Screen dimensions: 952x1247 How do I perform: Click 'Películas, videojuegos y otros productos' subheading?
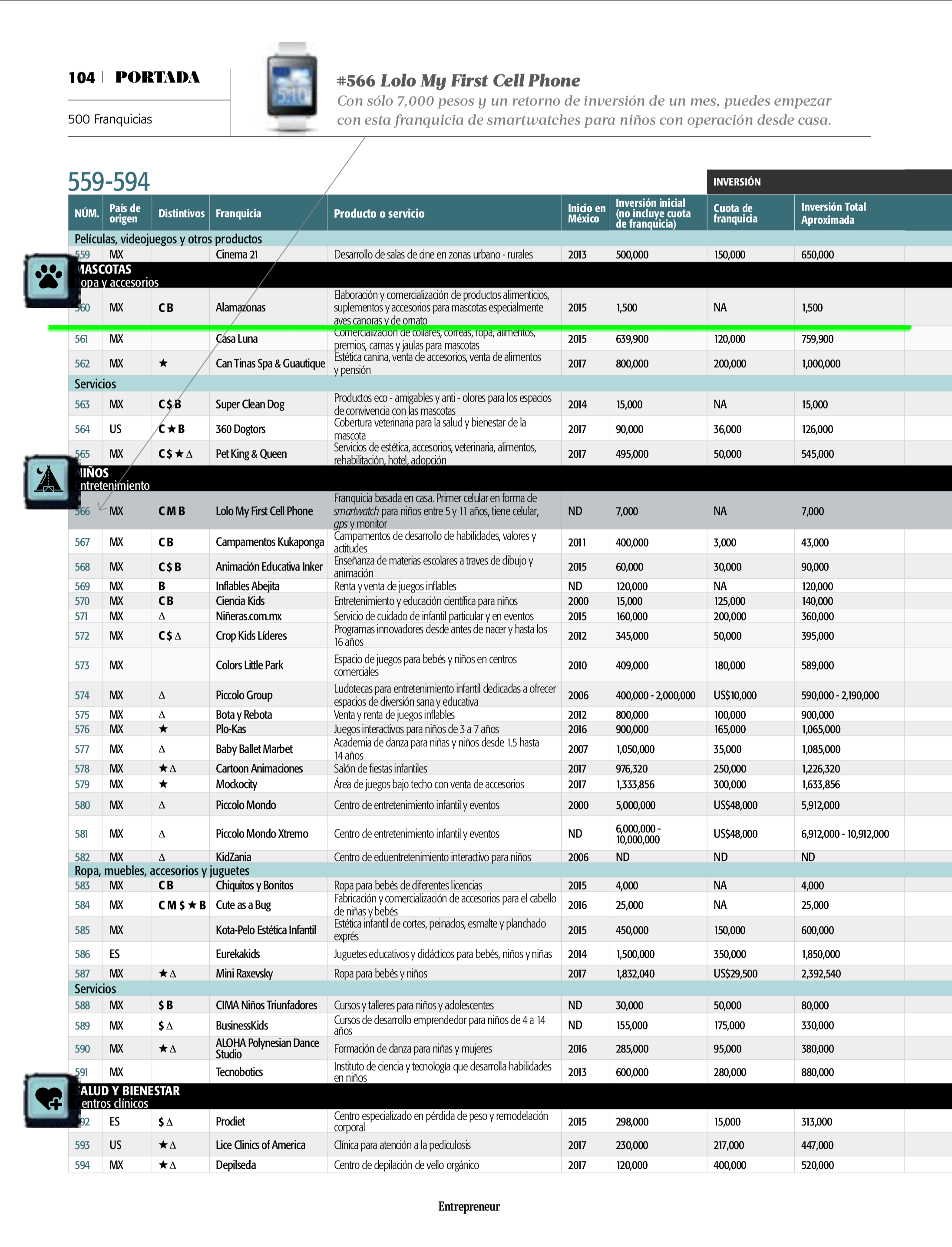(x=169, y=238)
